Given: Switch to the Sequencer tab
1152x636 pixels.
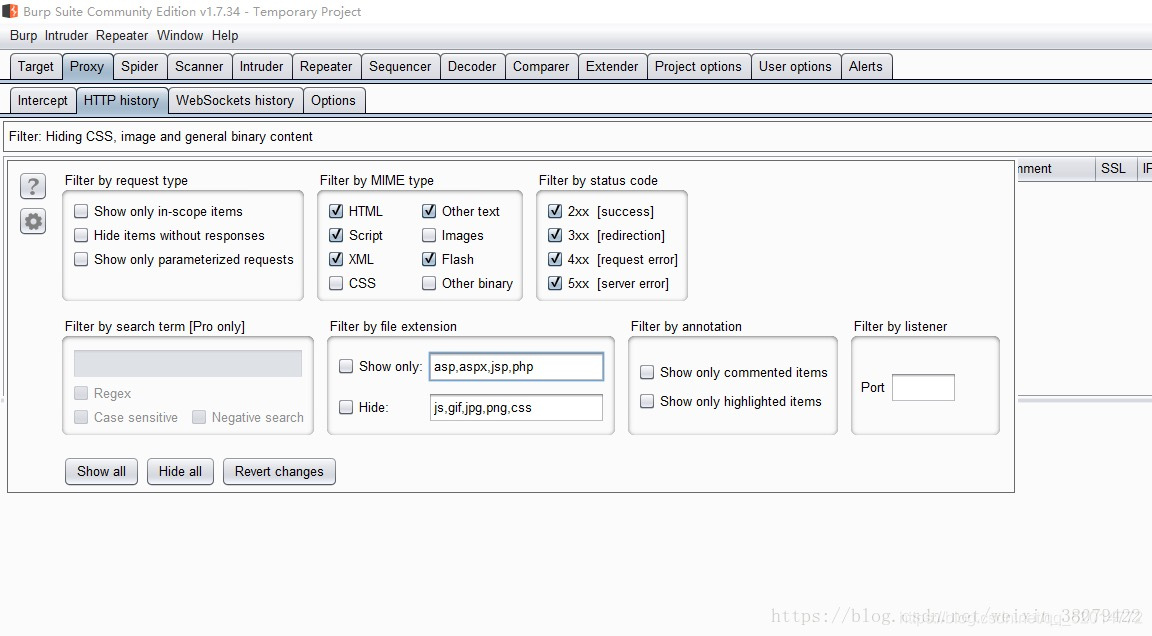Looking at the screenshot, I should click(400, 67).
